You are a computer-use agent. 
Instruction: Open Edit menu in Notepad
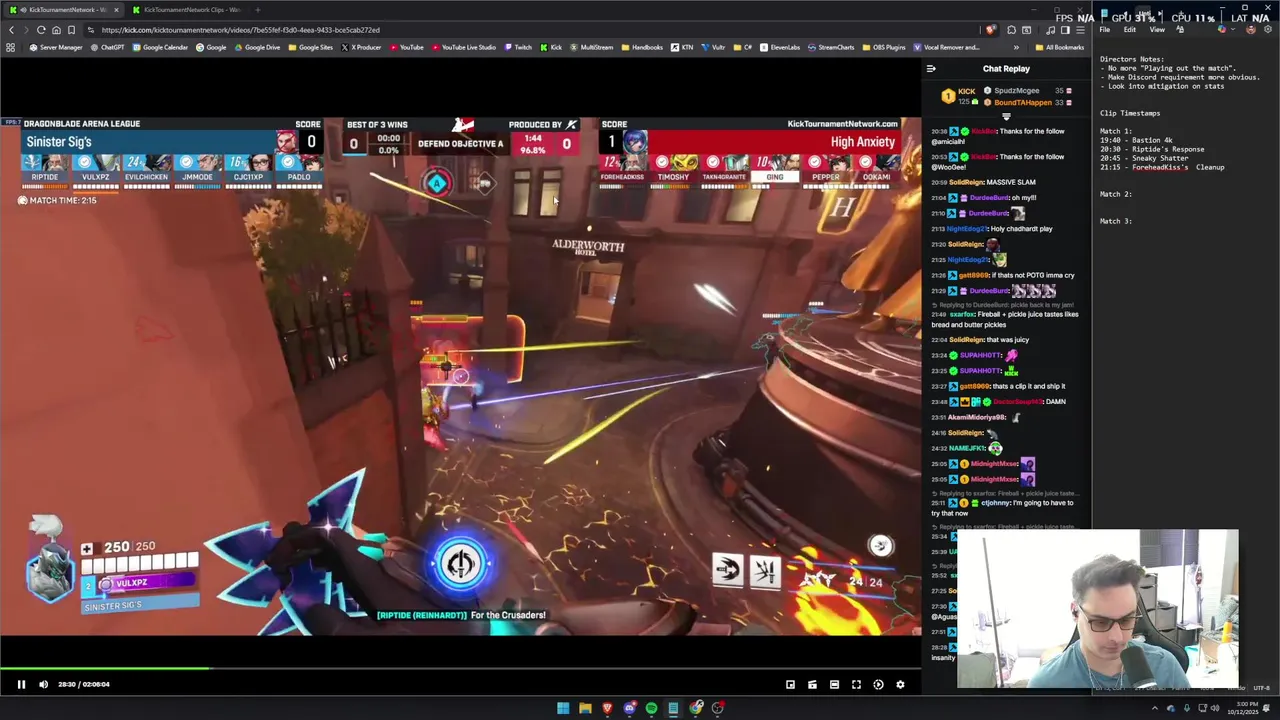(1129, 30)
